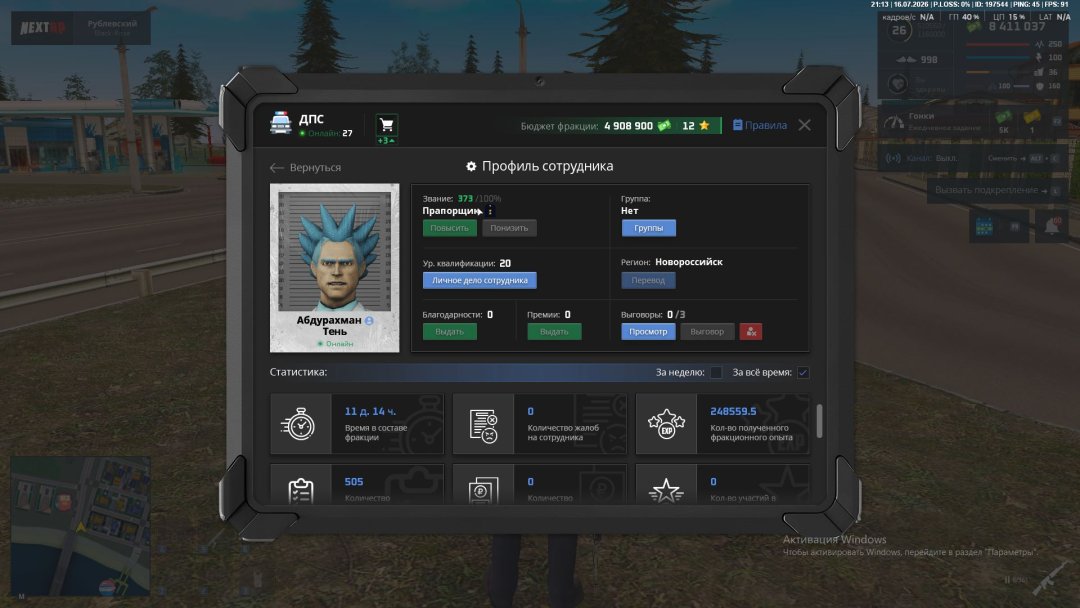Enable the За неделю checkbox
Screen dimensions: 1080x608
(716, 373)
